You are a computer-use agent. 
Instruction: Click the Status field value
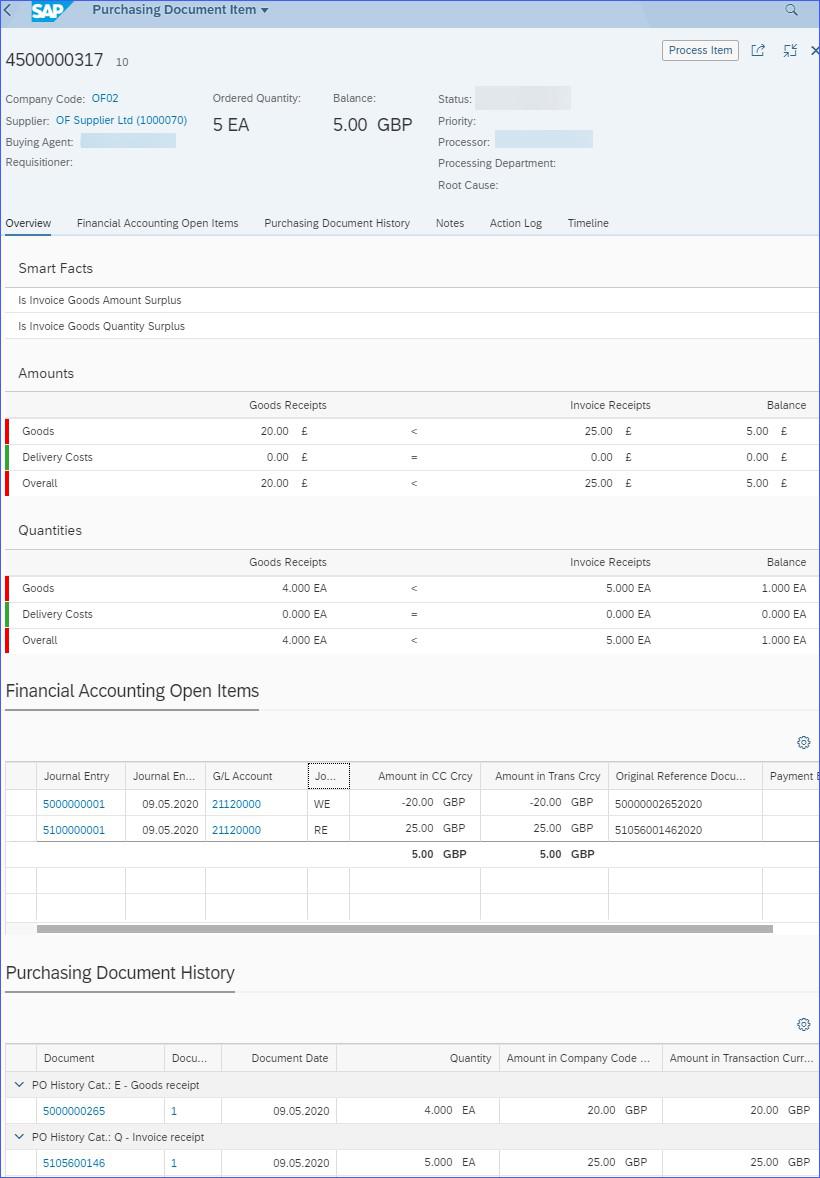pyautogui.click(x=523, y=98)
